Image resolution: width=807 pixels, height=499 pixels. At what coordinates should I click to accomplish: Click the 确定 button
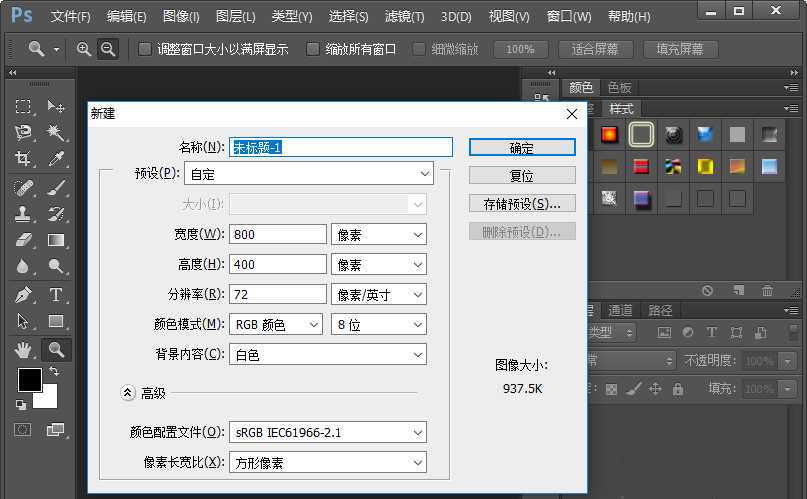522,147
